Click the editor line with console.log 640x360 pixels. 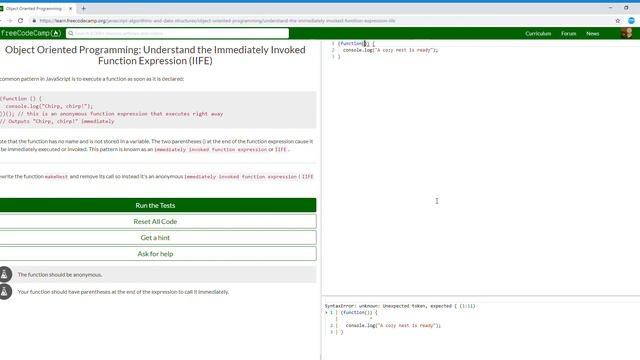point(390,50)
